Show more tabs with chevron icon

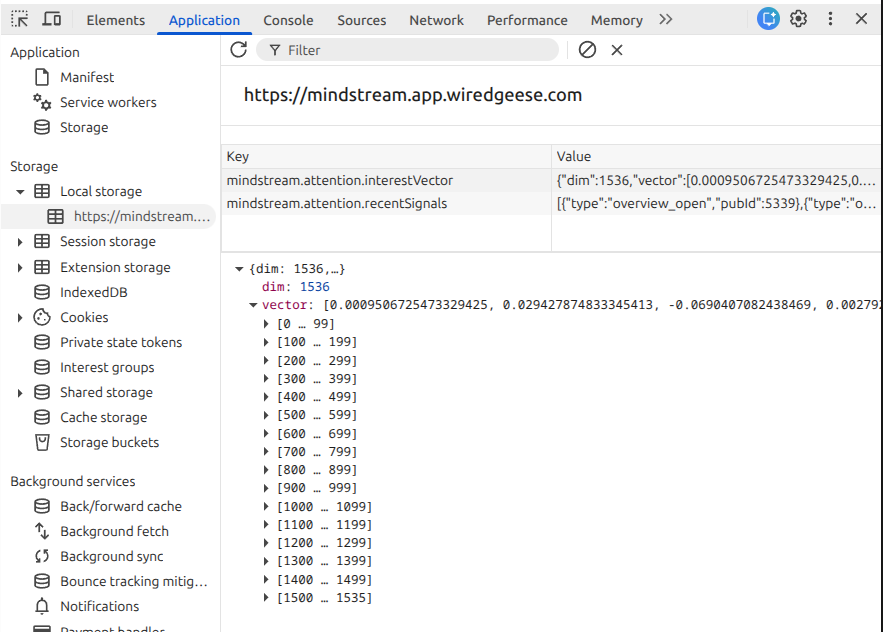coord(666,19)
